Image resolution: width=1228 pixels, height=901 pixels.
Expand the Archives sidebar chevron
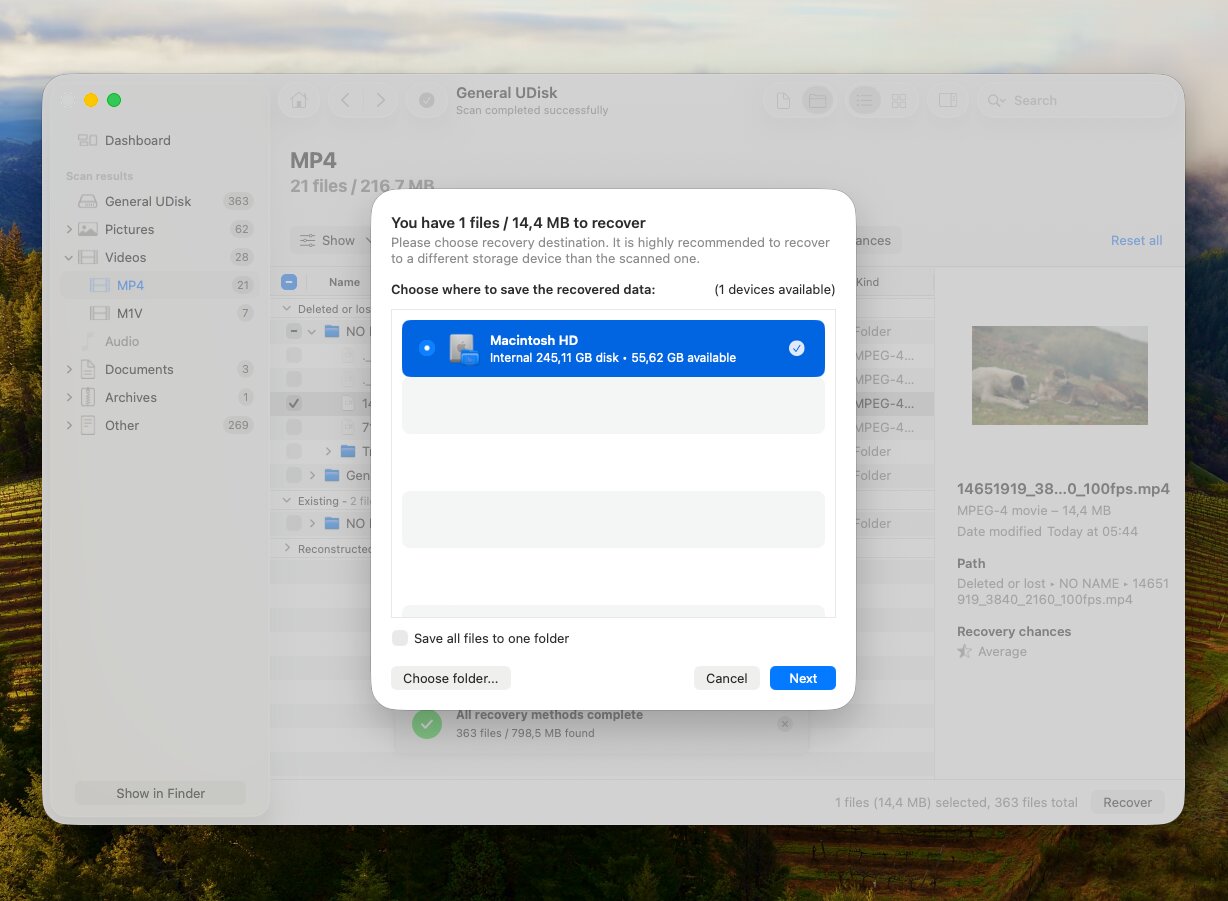click(69, 397)
